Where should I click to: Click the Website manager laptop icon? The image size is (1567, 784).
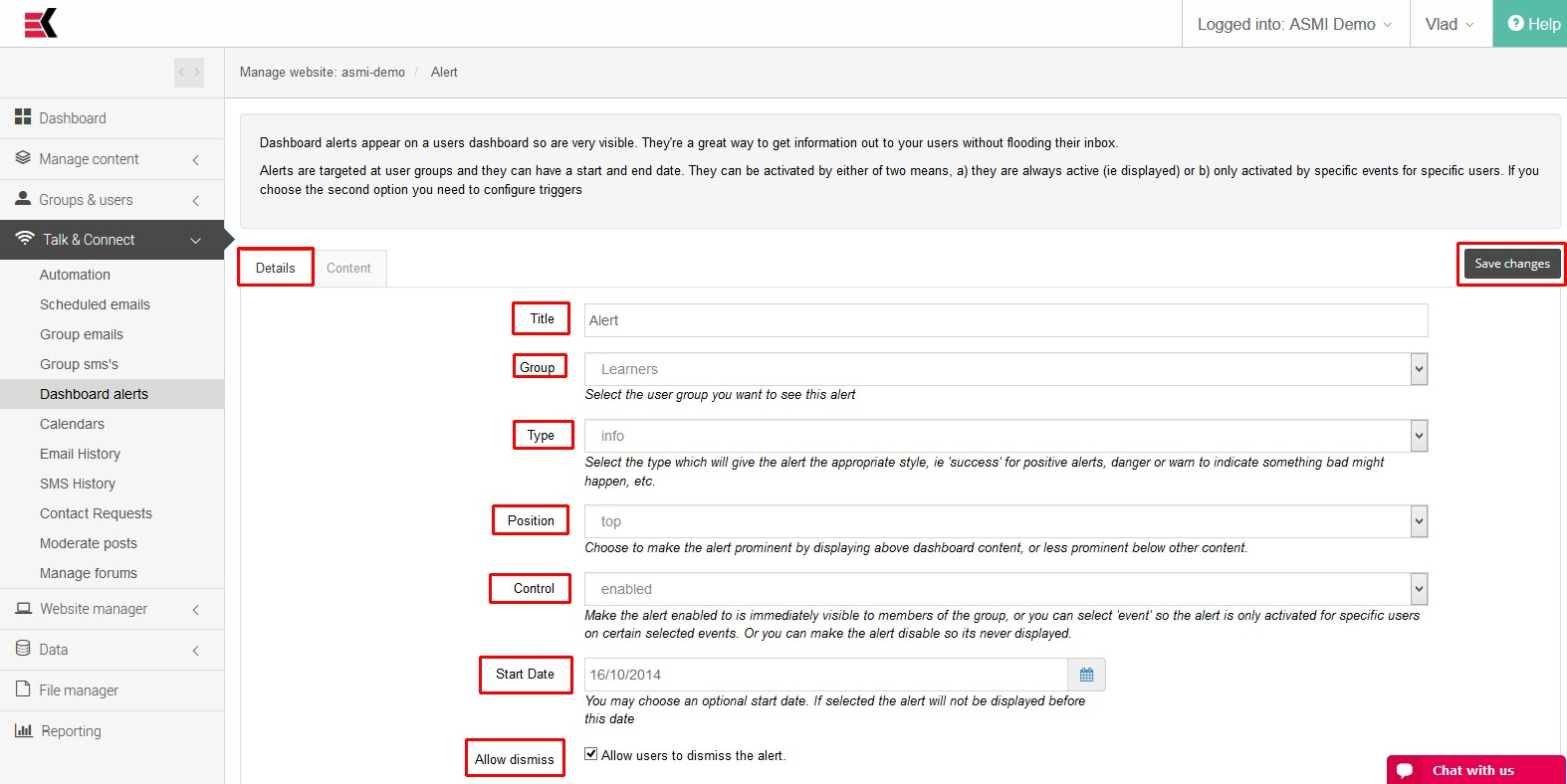coord(24,608)
